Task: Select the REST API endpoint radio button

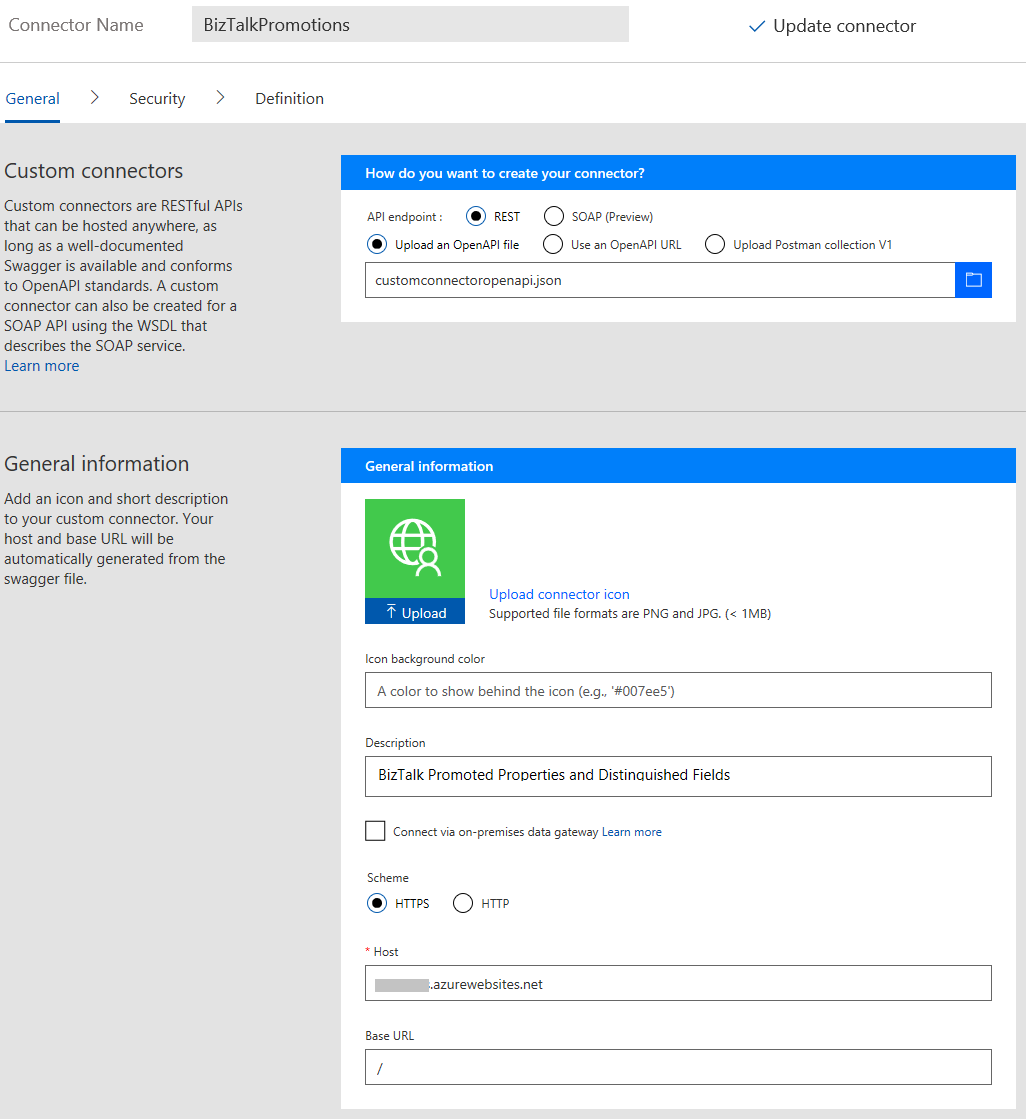Action: [476, 216]
